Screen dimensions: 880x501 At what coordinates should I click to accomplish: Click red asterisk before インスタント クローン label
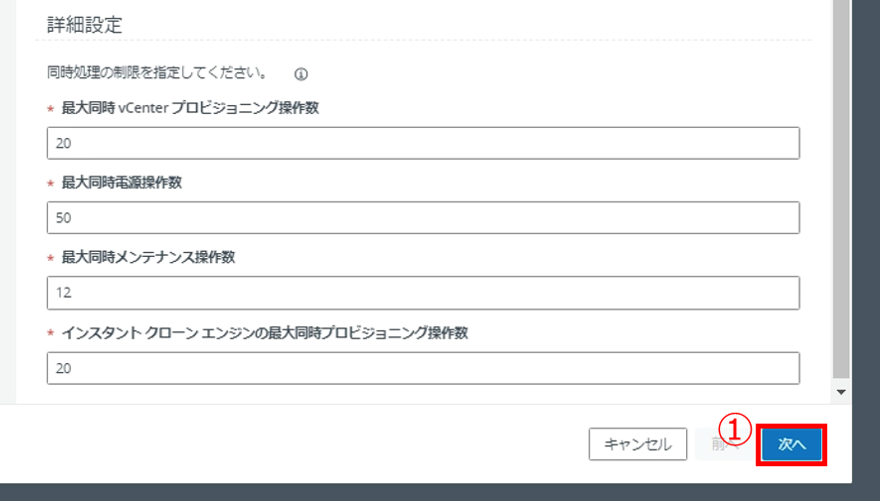51,334
